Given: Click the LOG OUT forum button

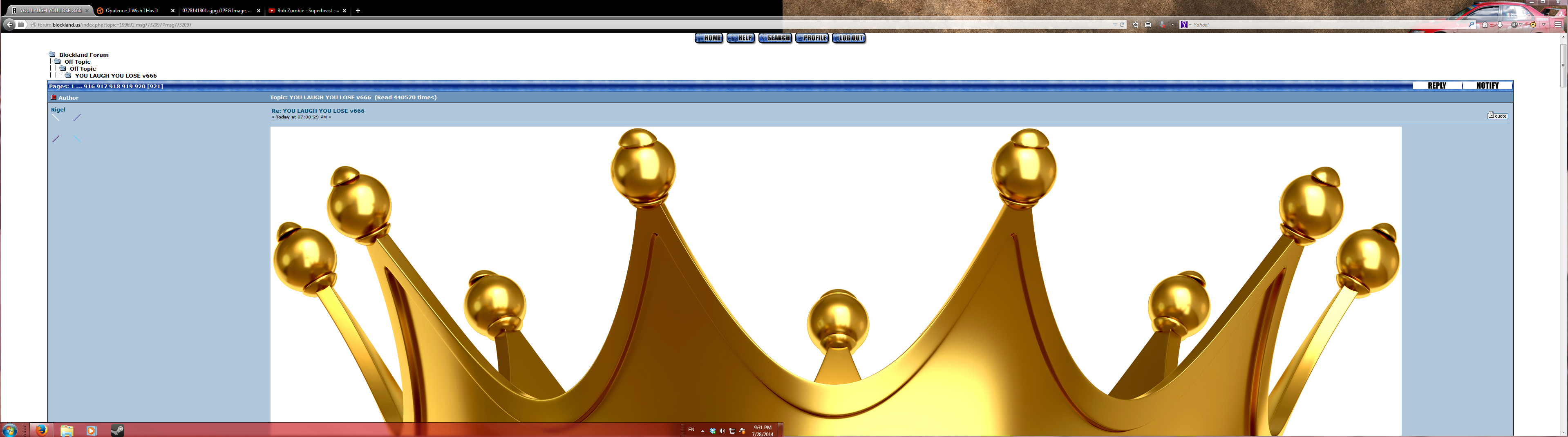Looking at the screenshot, I should coord(848,38).
